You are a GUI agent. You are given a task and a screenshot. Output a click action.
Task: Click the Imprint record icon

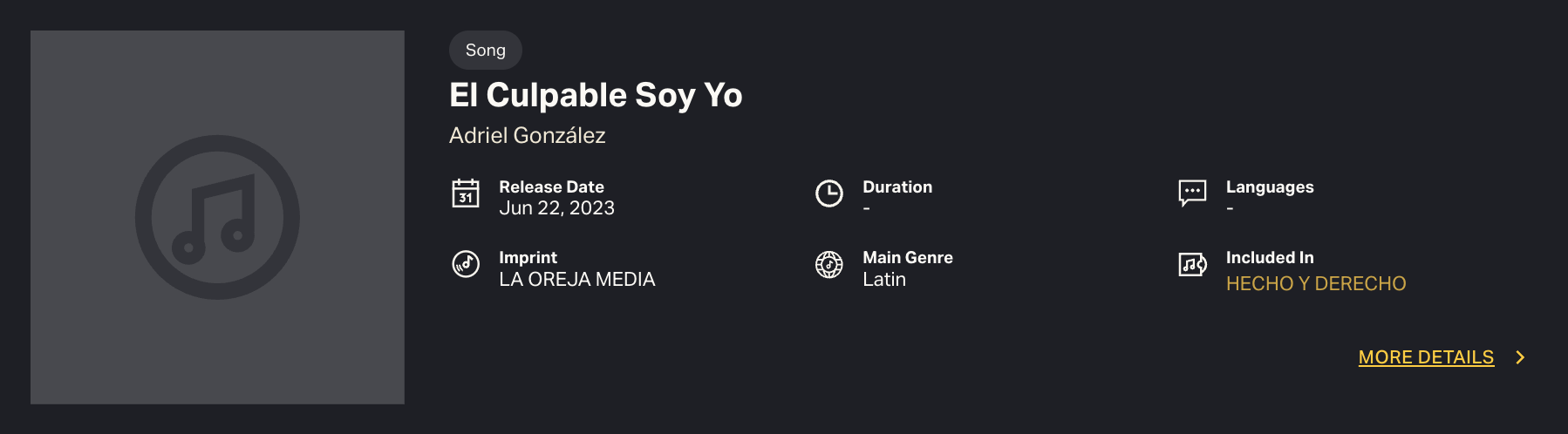click(466, 263)
